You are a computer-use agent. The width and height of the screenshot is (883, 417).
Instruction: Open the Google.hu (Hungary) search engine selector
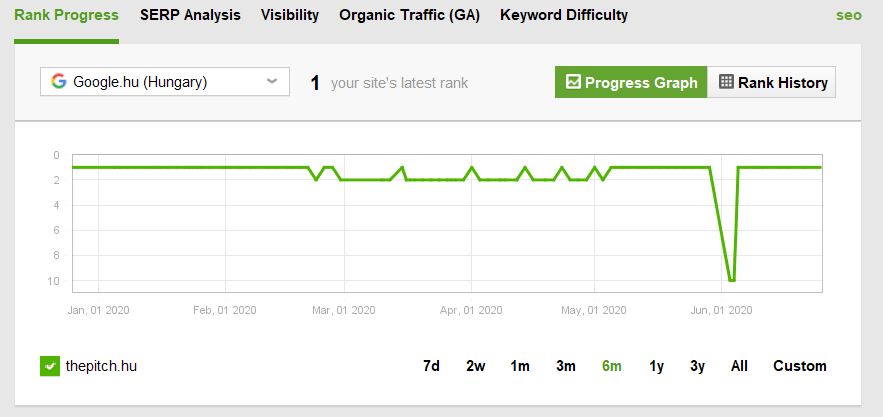pyautogui.click(x=165, y=82)
